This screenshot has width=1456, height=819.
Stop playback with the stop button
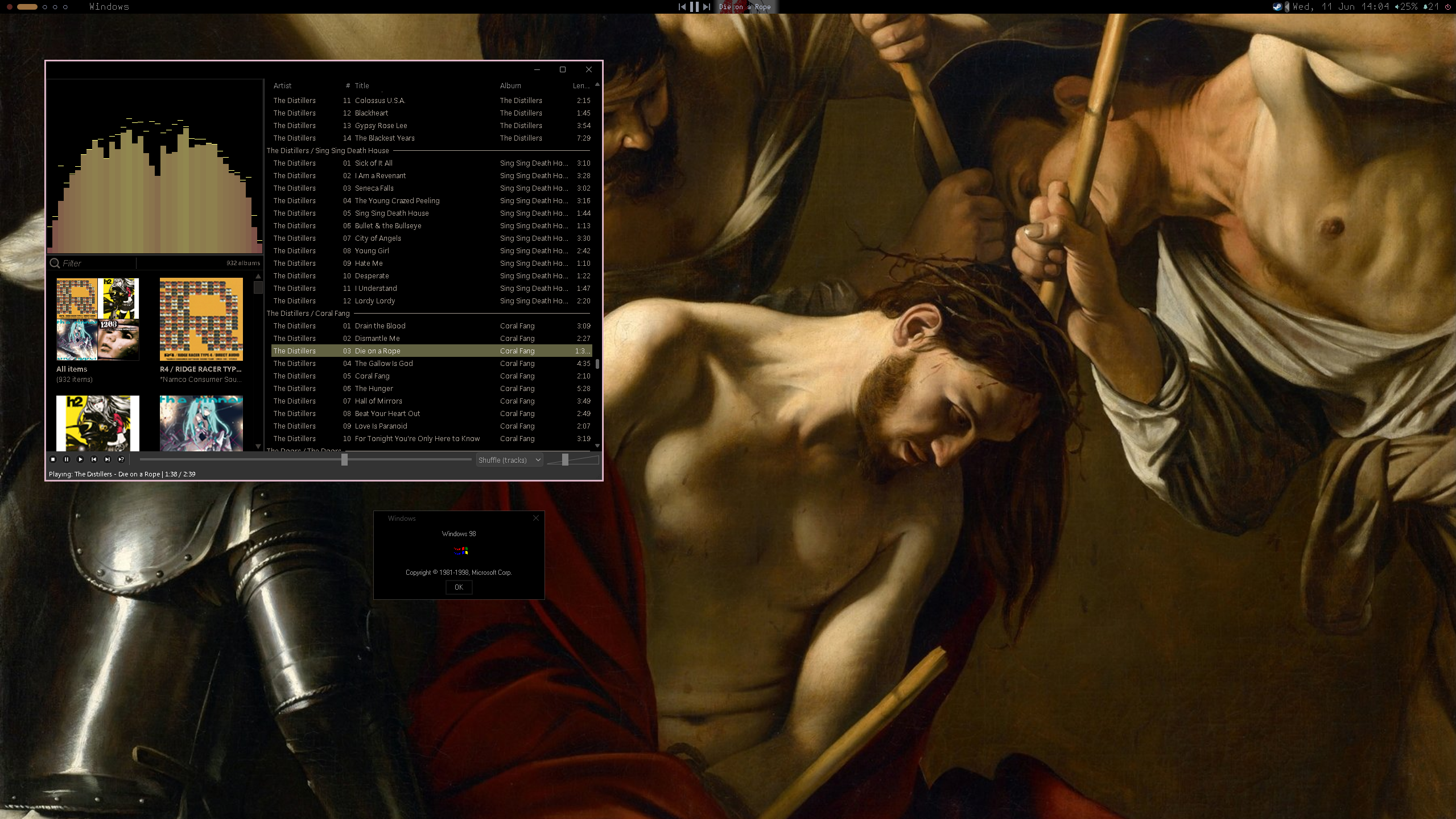(x=53, y=459)
